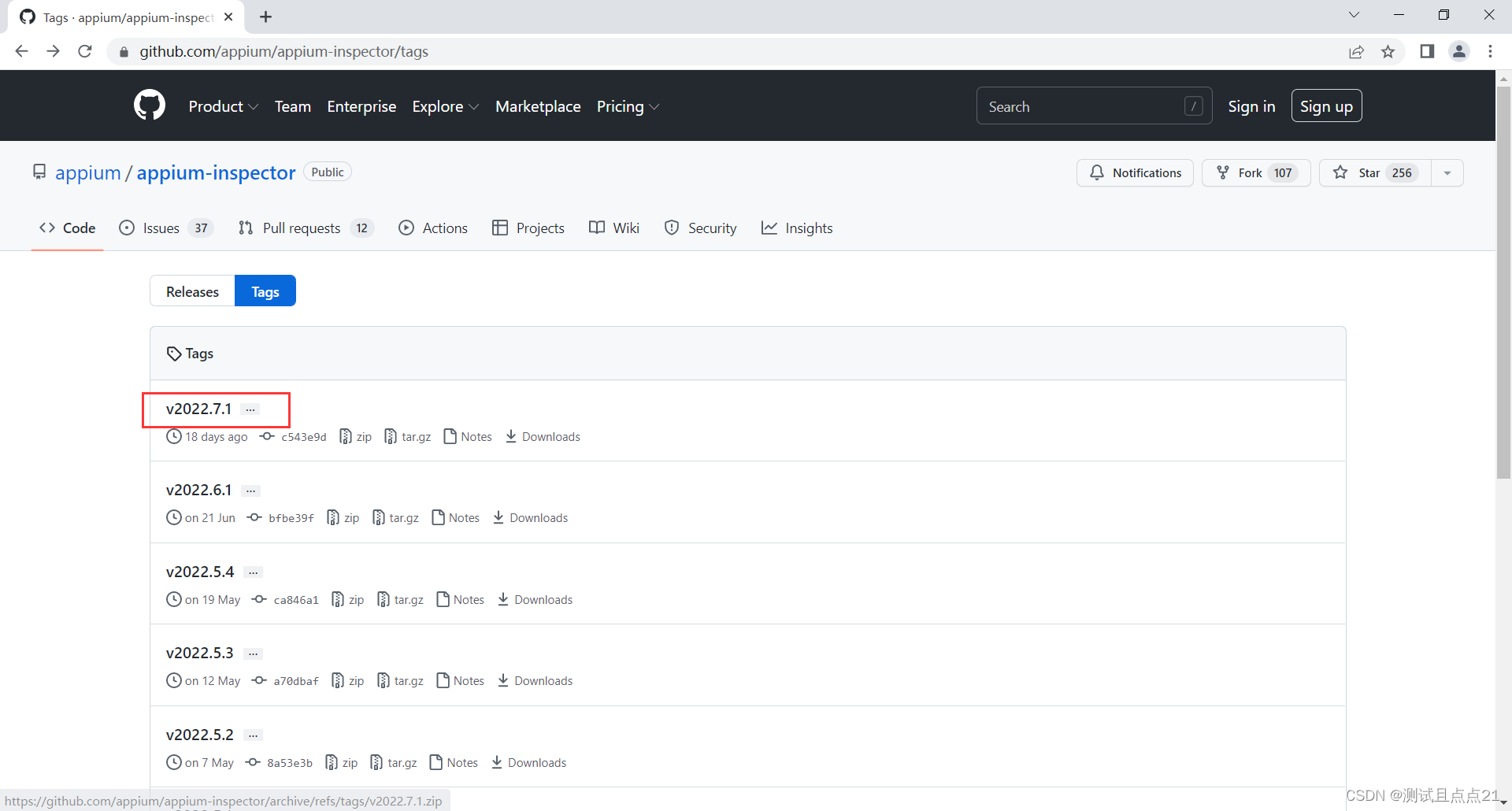
Task: Expand v2022.6.1 tag details ellipsis
Action: (250, 491)
